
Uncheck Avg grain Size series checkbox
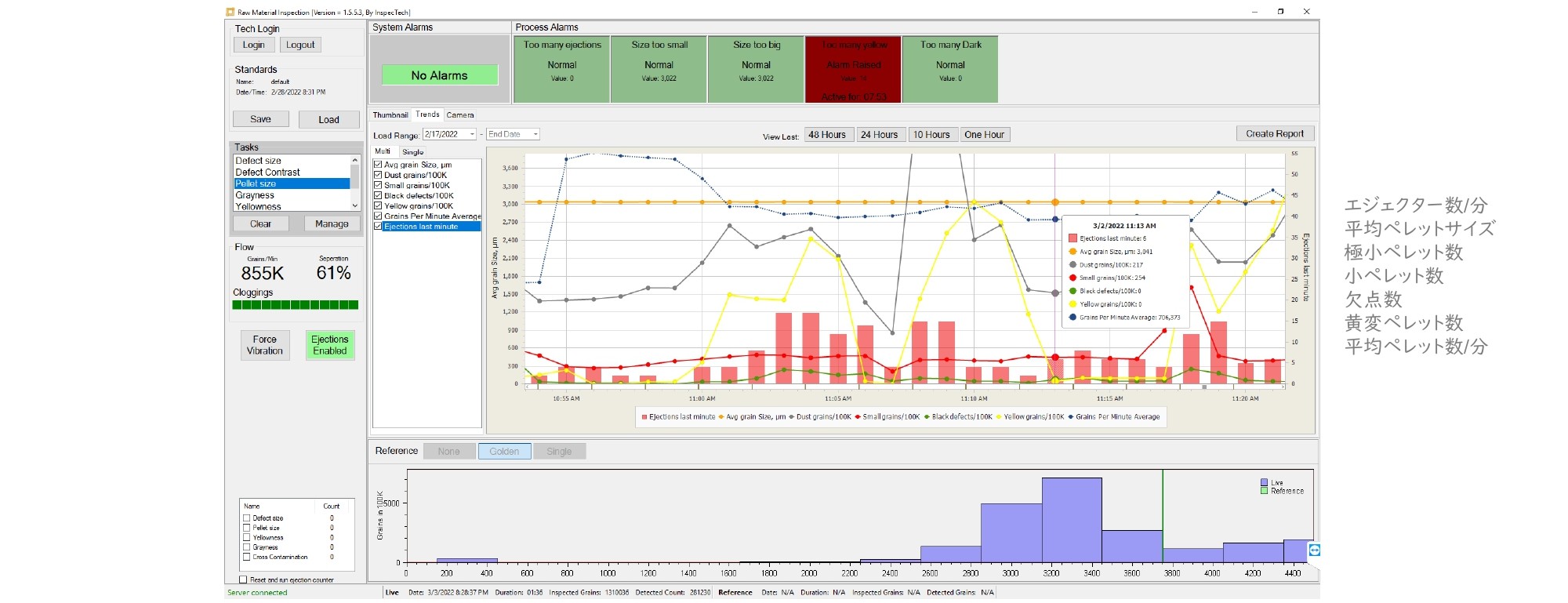(x=378, y=165)
